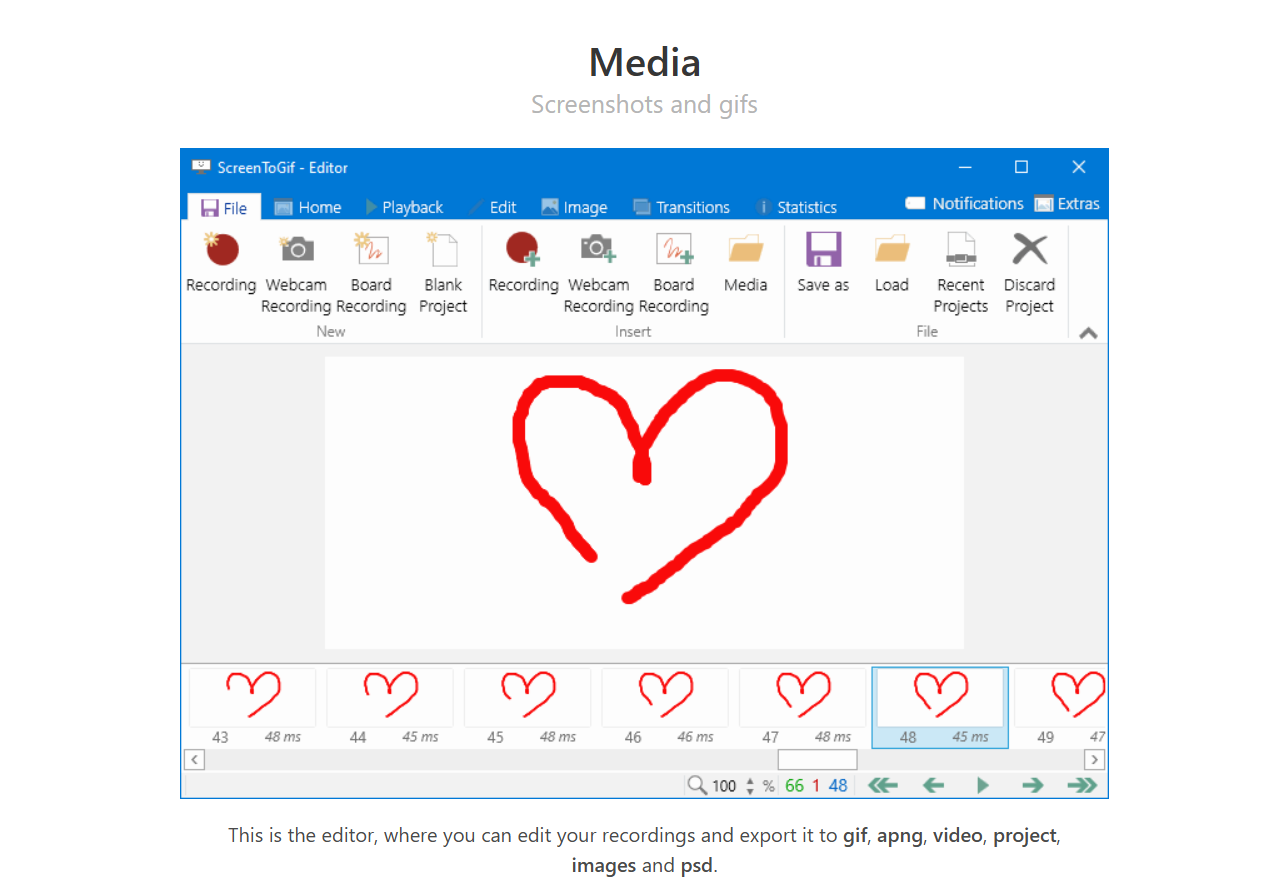Switch to the Playback tab
Image resolution: width=1273 pixels, height=896 pixels.
[x=404, y=207]
